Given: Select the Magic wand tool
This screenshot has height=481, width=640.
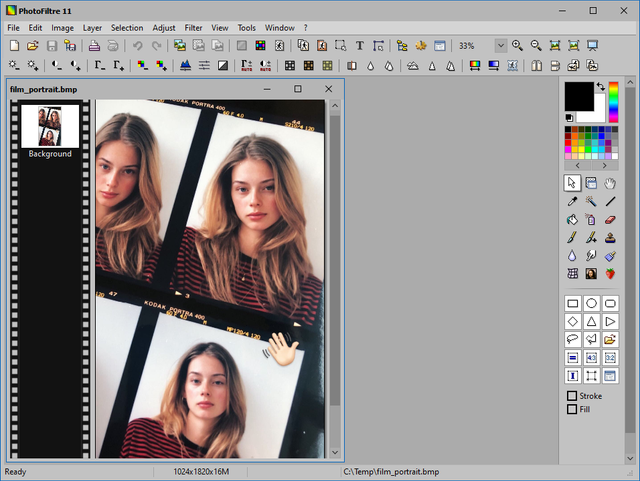Looking at the screenshot, I should coord(591,201).
